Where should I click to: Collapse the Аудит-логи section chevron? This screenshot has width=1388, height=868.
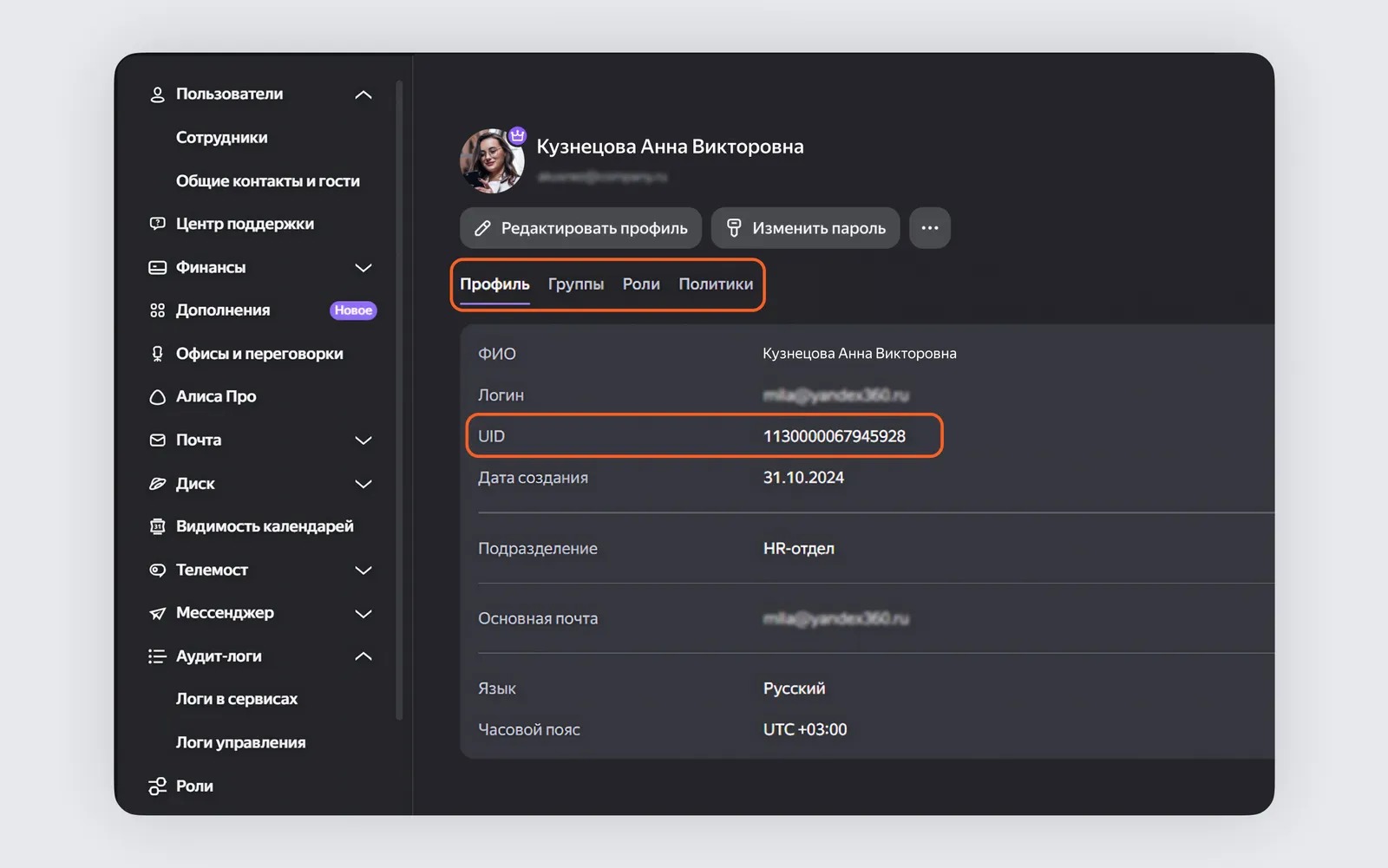363,656
